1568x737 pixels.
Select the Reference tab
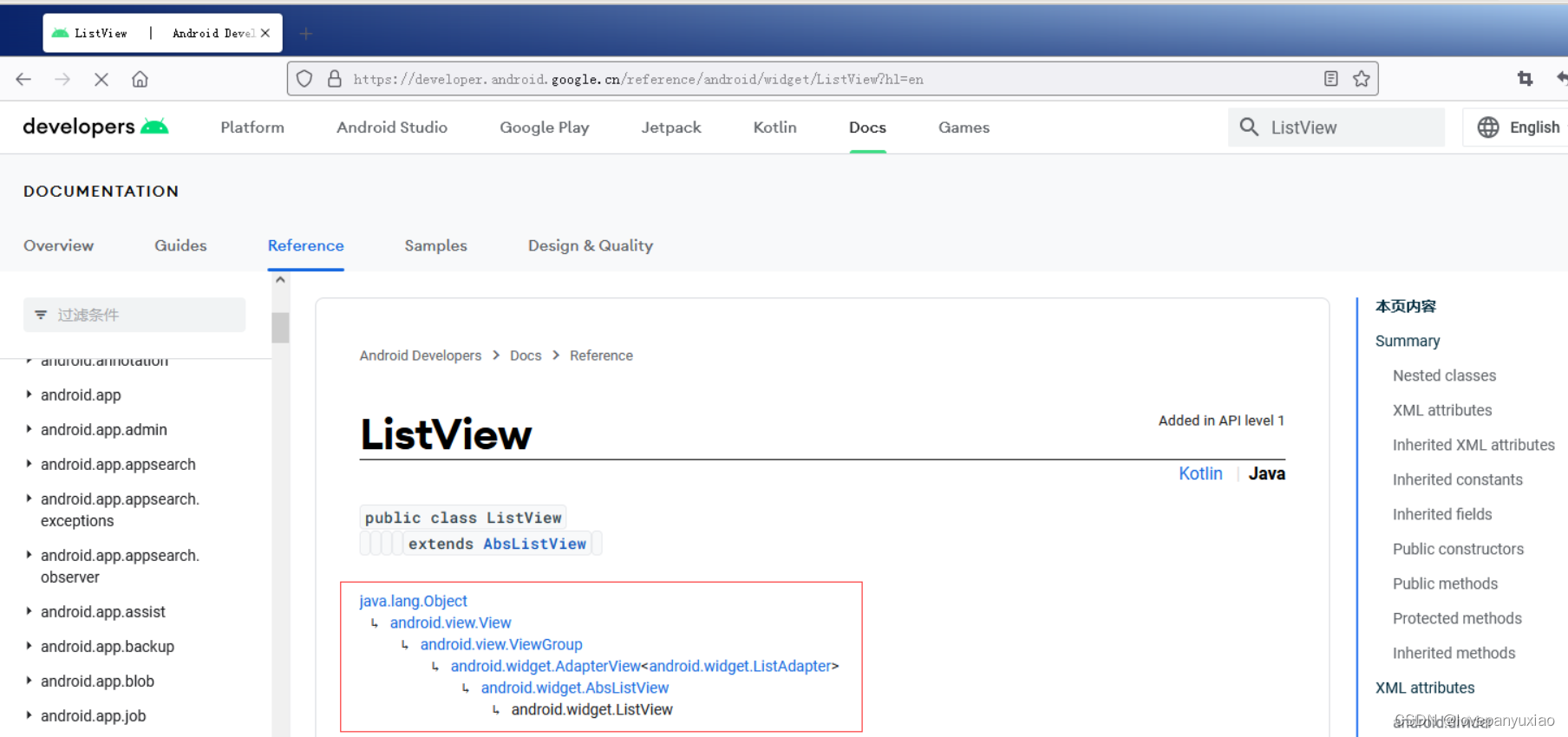tap(305, 245)
